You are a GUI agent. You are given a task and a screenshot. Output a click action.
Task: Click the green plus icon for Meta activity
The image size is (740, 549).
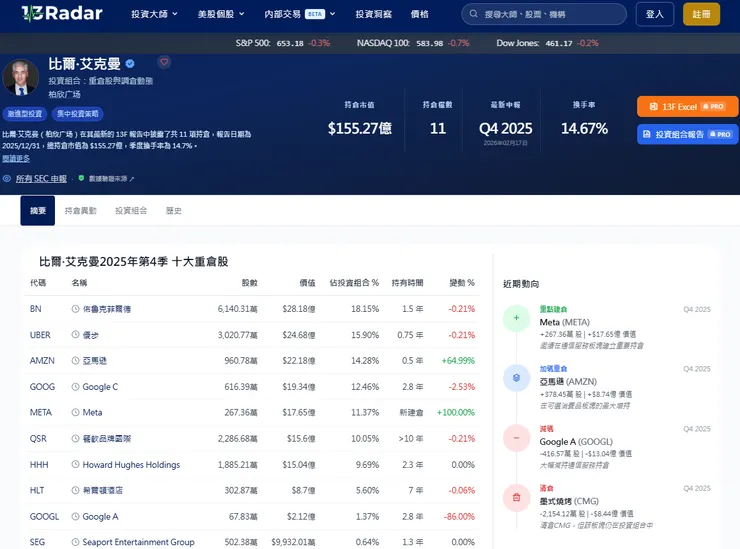516,318
